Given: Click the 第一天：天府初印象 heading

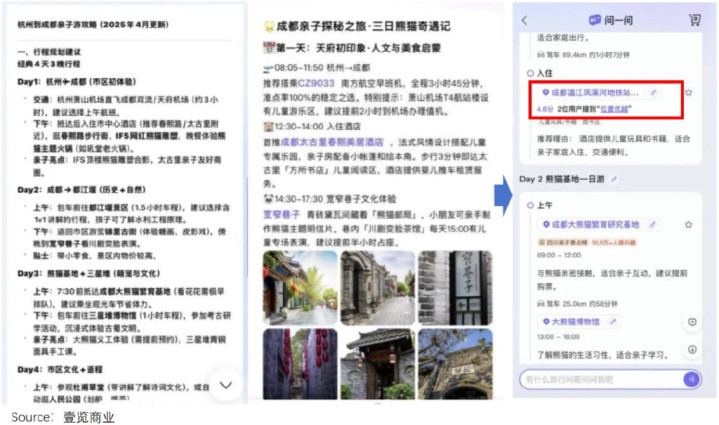Looking at the screenshot, I should pos(358,47).
